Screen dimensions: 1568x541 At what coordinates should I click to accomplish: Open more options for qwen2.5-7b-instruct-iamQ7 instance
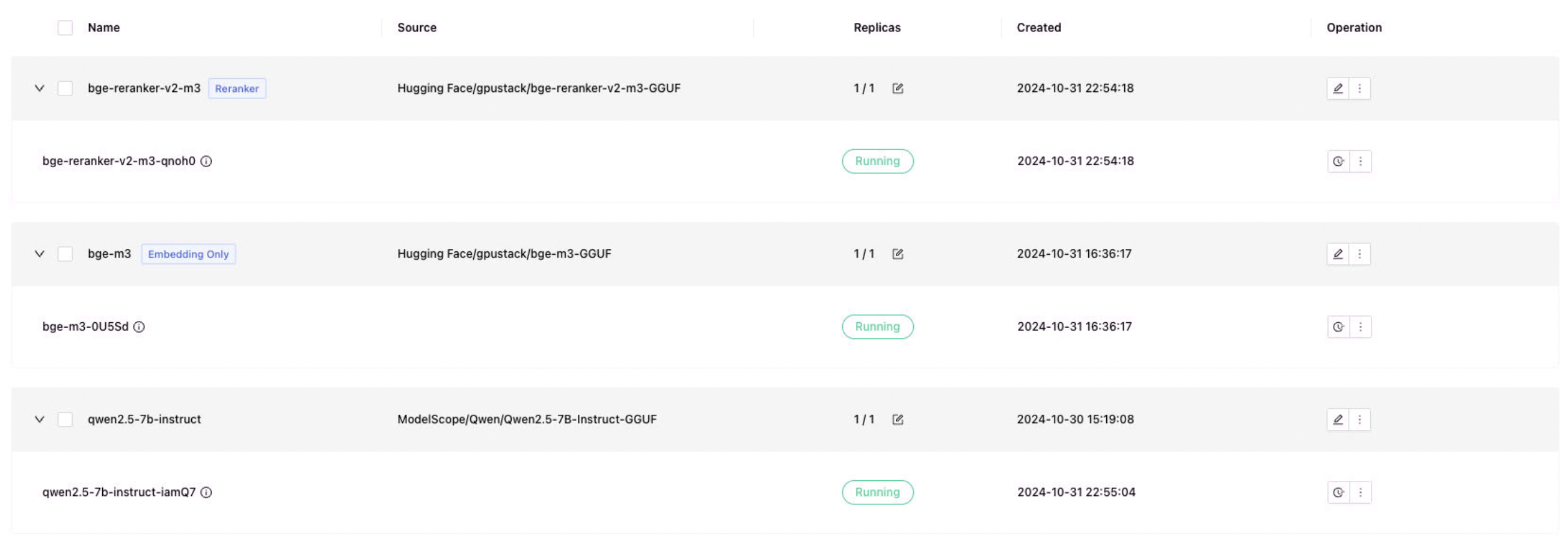click(1360, 492)
